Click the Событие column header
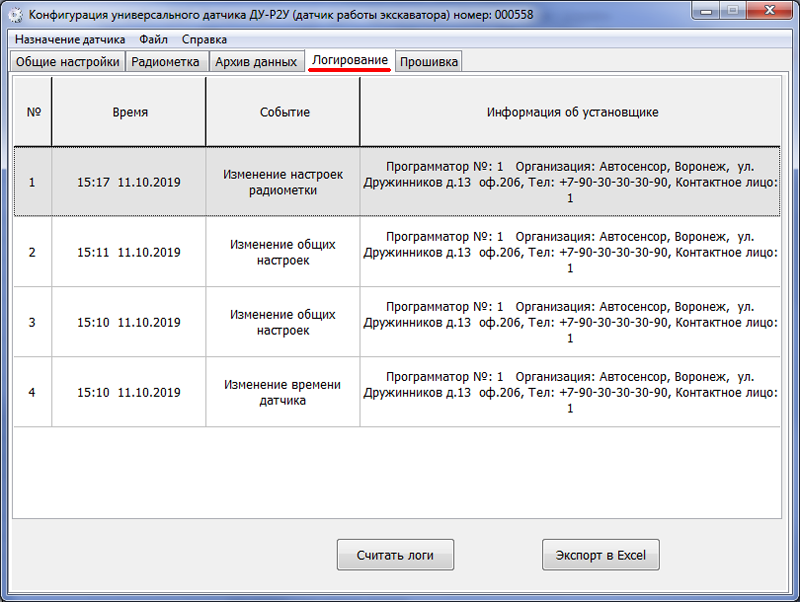The image size is (800, 602). (284, 112)
